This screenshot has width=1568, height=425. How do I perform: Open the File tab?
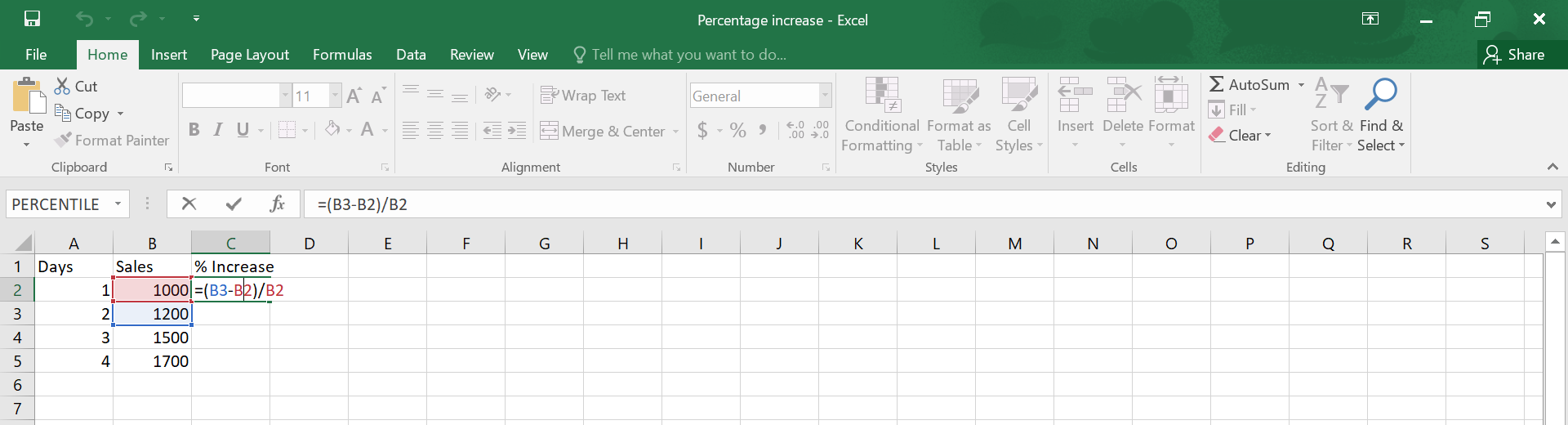pos(36,55)
